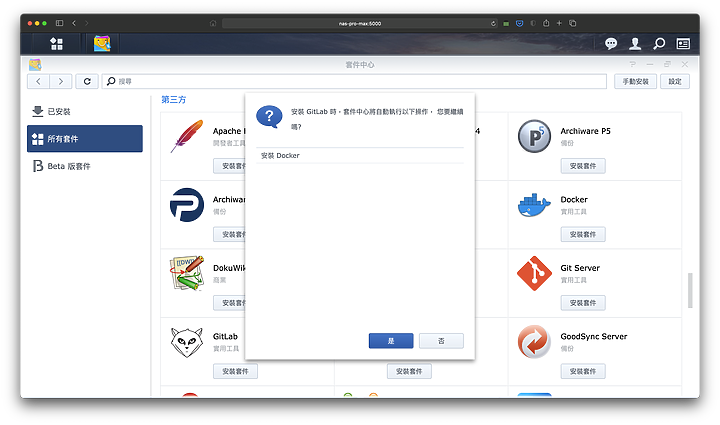This screenshot has height=425, width=720.
Task: Go back in Package Center
Action: coord(39,81)
